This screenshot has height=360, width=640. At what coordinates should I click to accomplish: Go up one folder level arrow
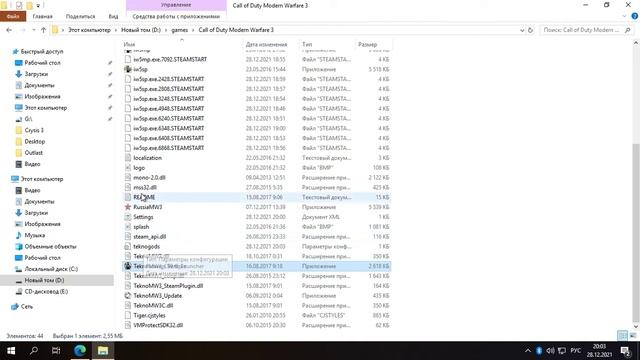[43, 30]
